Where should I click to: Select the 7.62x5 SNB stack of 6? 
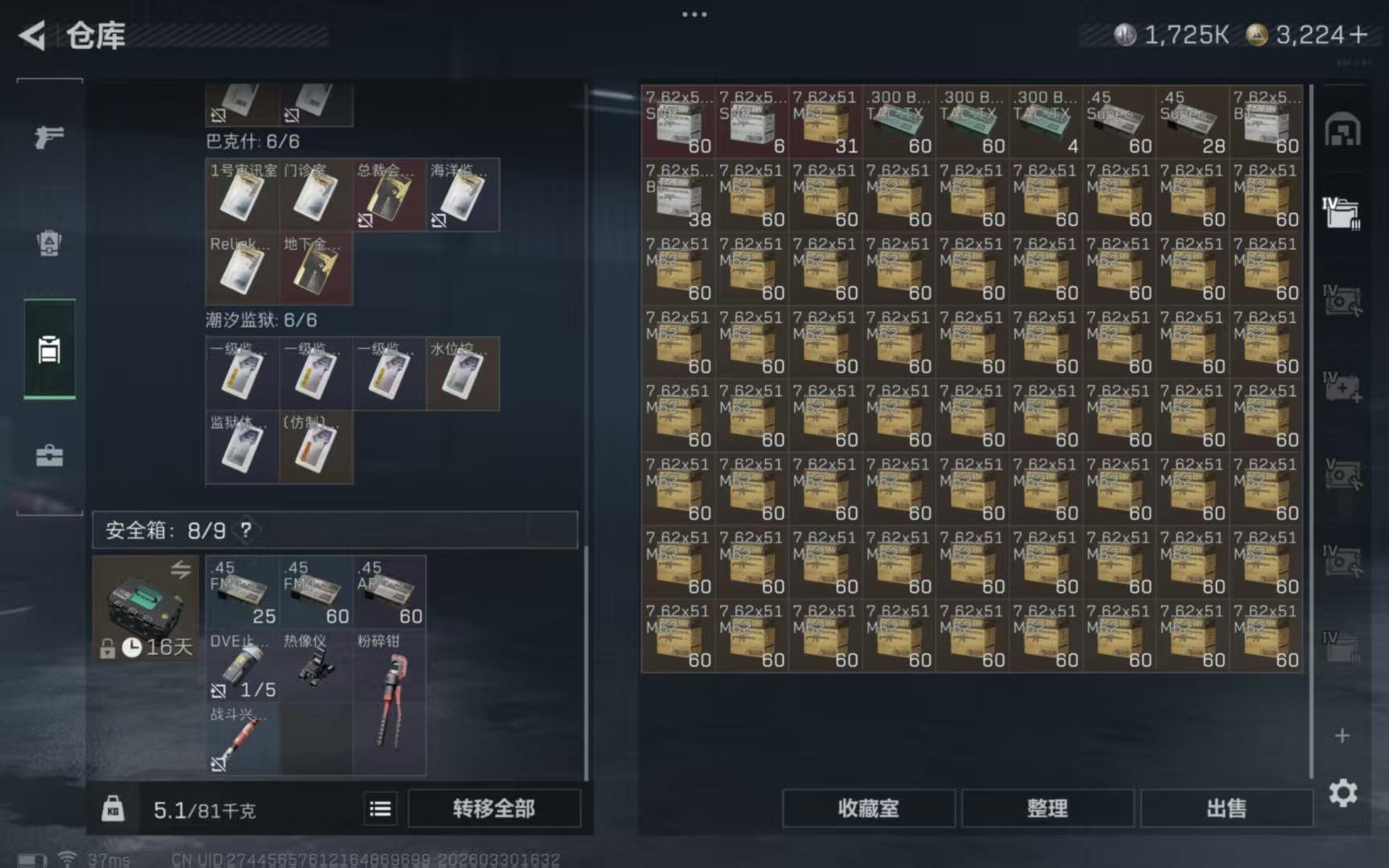click(x=752, y=121)
